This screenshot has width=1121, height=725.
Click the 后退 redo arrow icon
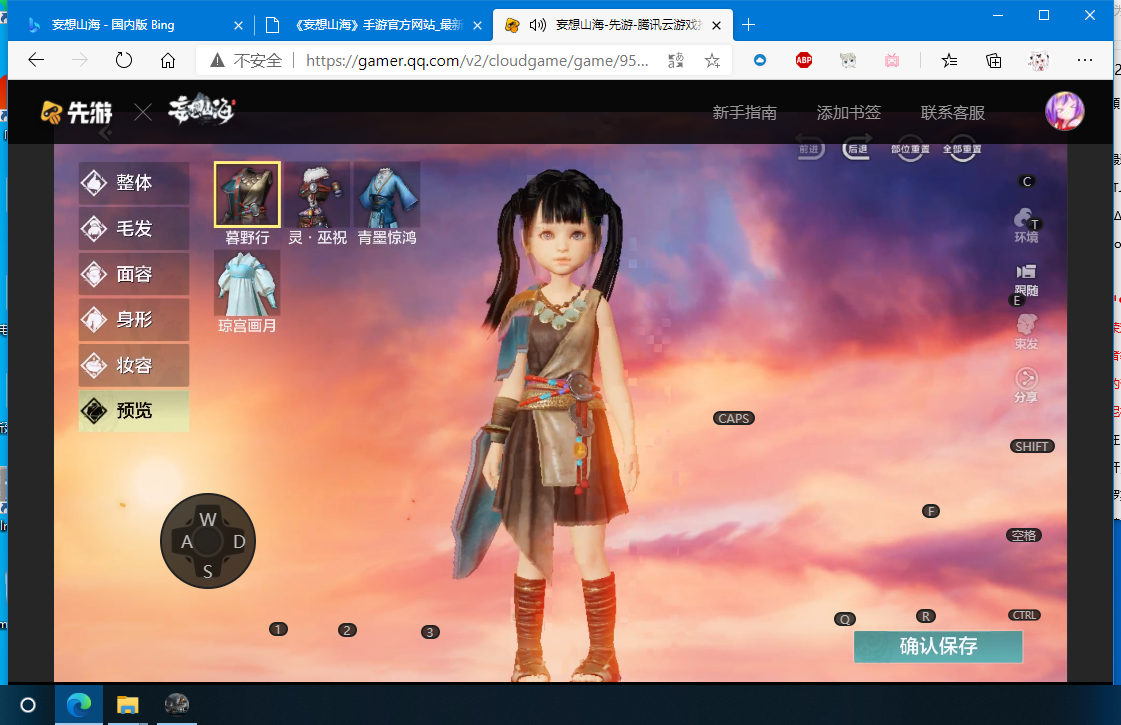pyautogui.click(x=856, y=148)
